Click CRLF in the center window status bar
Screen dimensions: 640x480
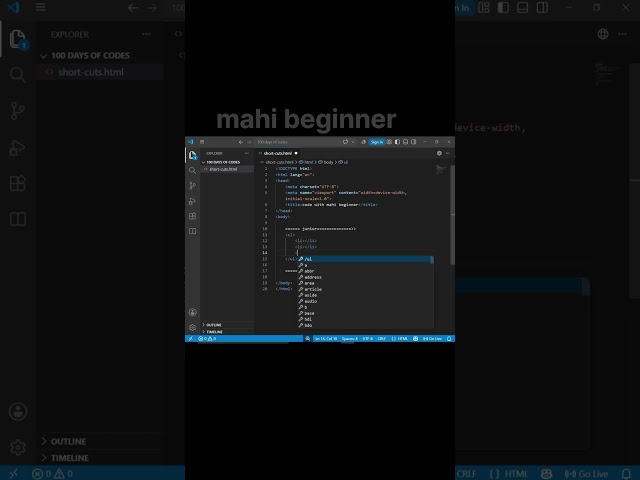click(x=382, y=339)
